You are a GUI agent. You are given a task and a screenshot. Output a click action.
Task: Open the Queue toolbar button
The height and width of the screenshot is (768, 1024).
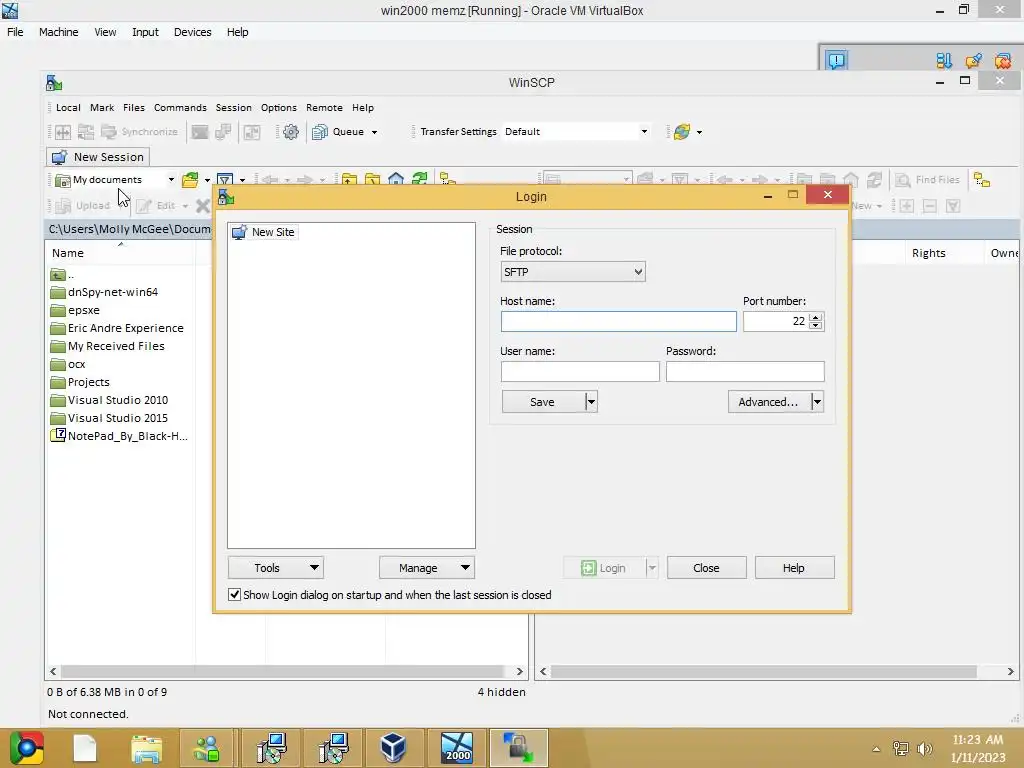tap(339, 132)
